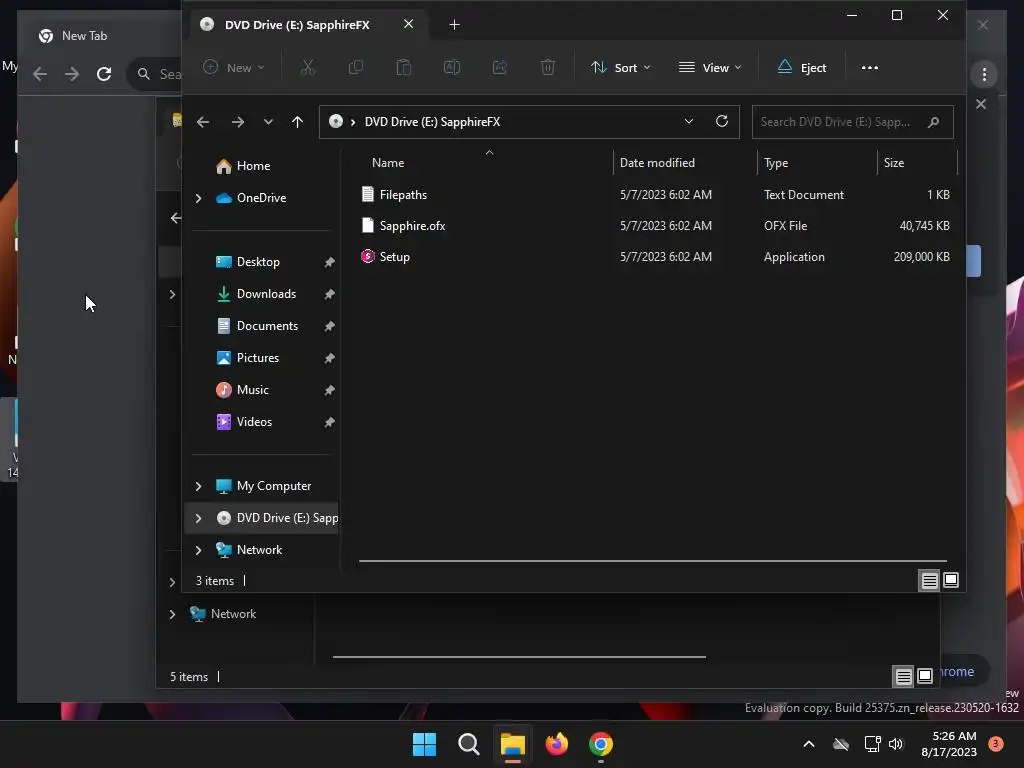1024x768 pixels.
Task: Open the Pictures quick access folder
Action: 257,358
